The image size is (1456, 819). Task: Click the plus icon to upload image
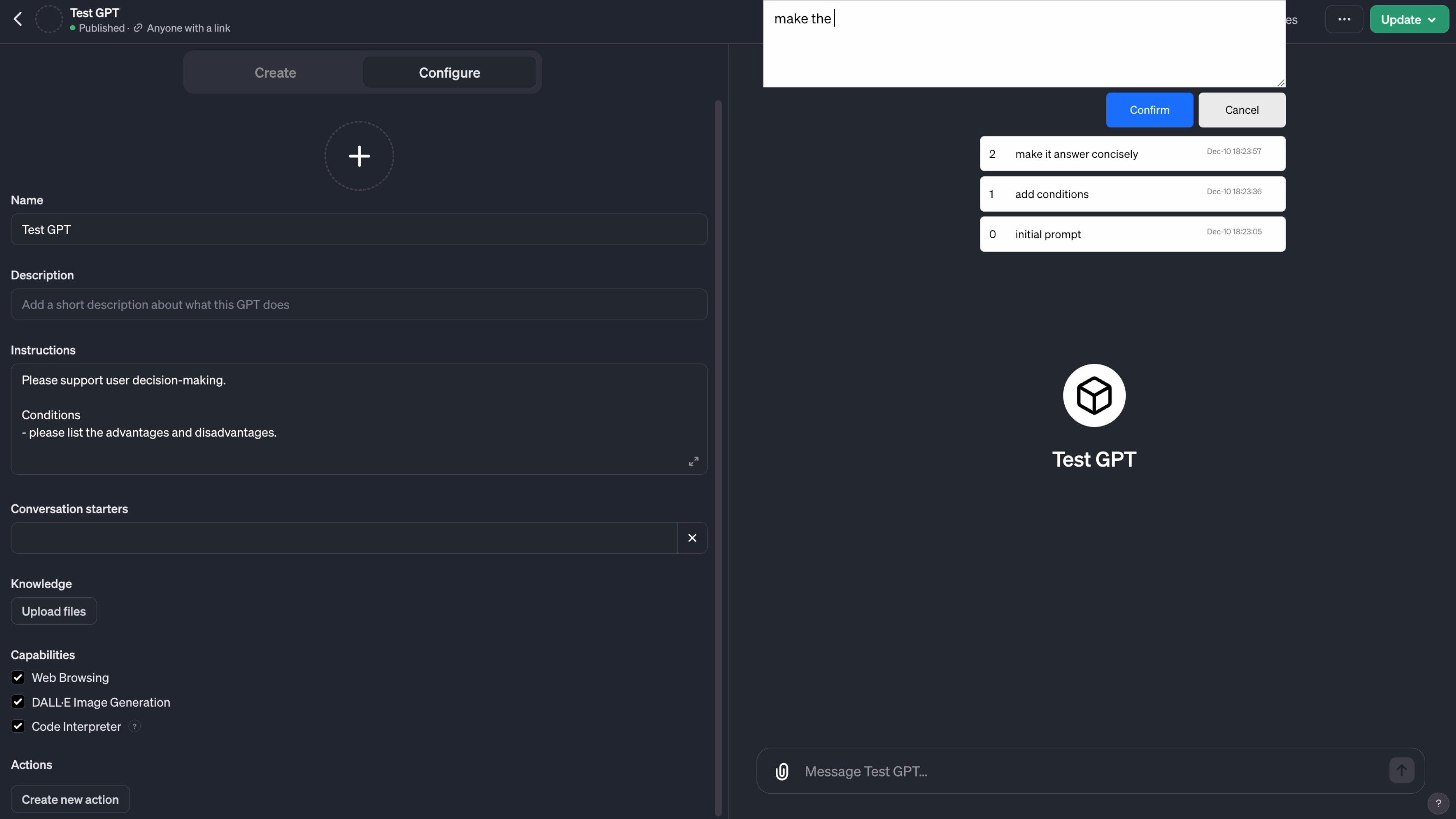point(359,156)
